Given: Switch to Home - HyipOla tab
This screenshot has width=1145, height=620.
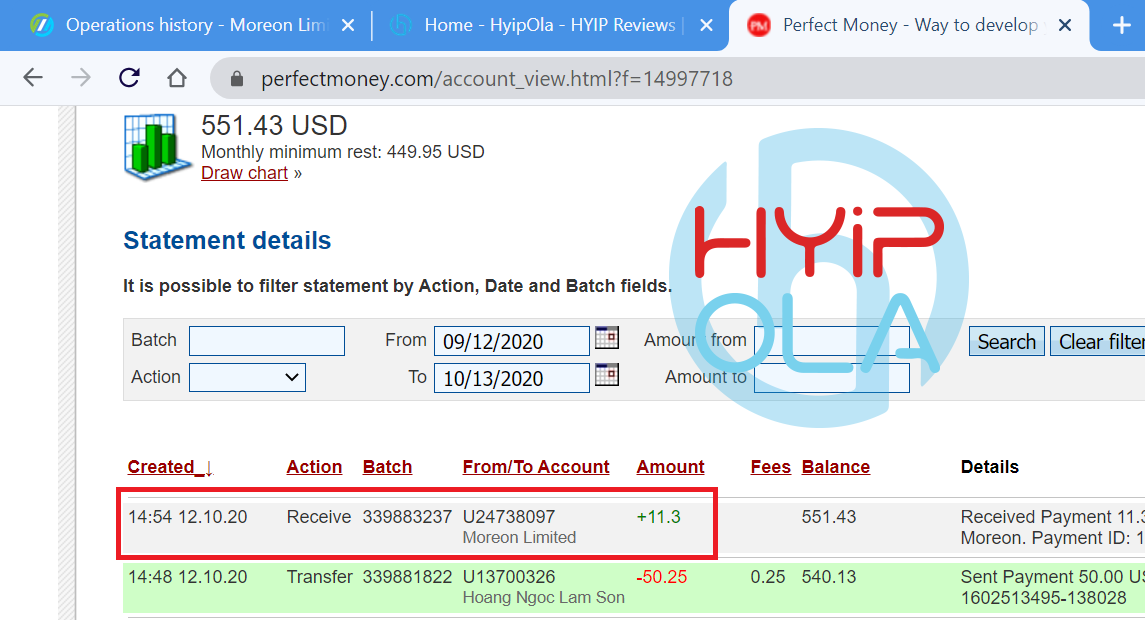Looking at the screenshot, I should click(x=550, y=25).
